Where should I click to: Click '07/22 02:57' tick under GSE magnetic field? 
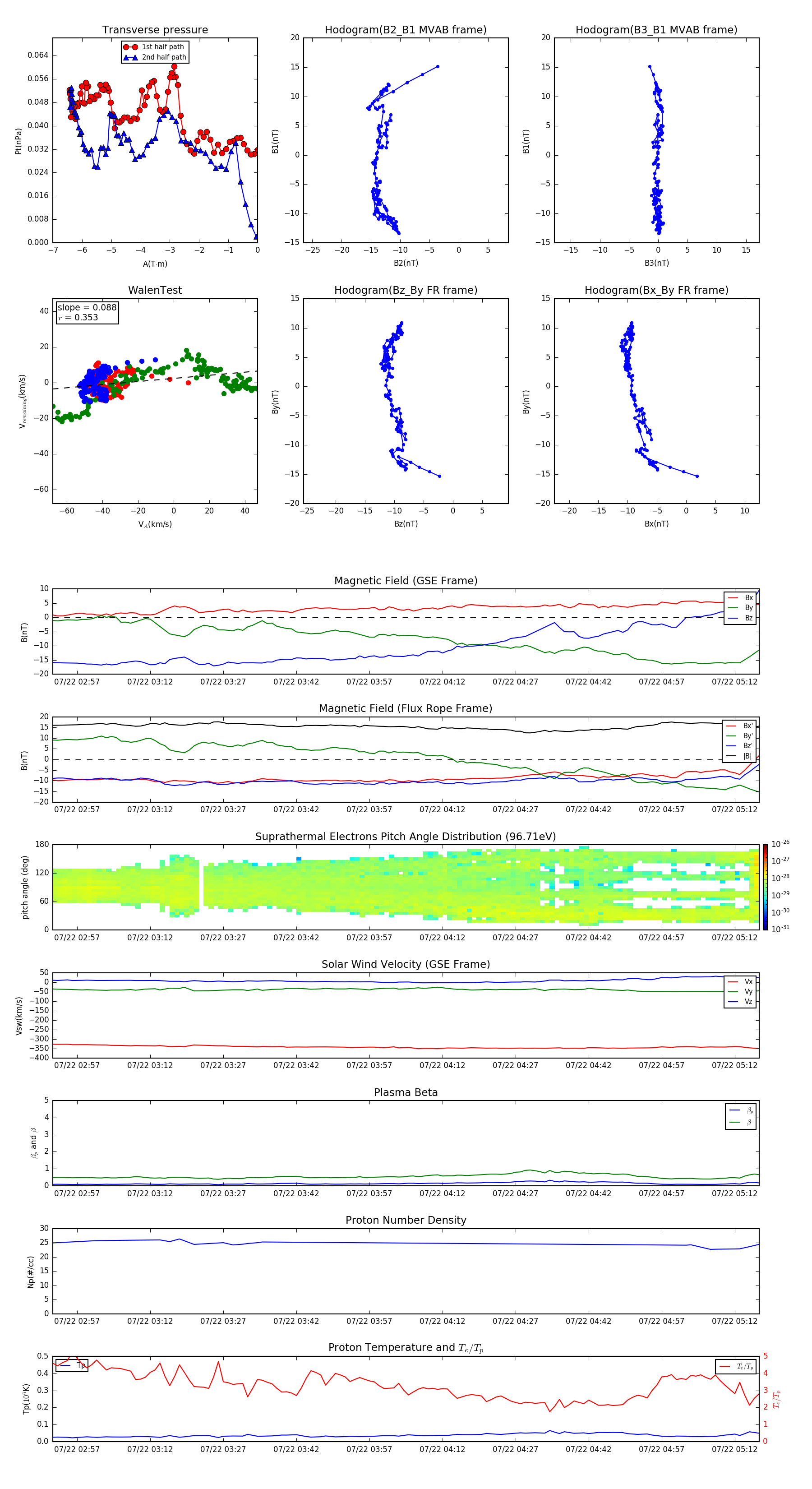(77, 682)
